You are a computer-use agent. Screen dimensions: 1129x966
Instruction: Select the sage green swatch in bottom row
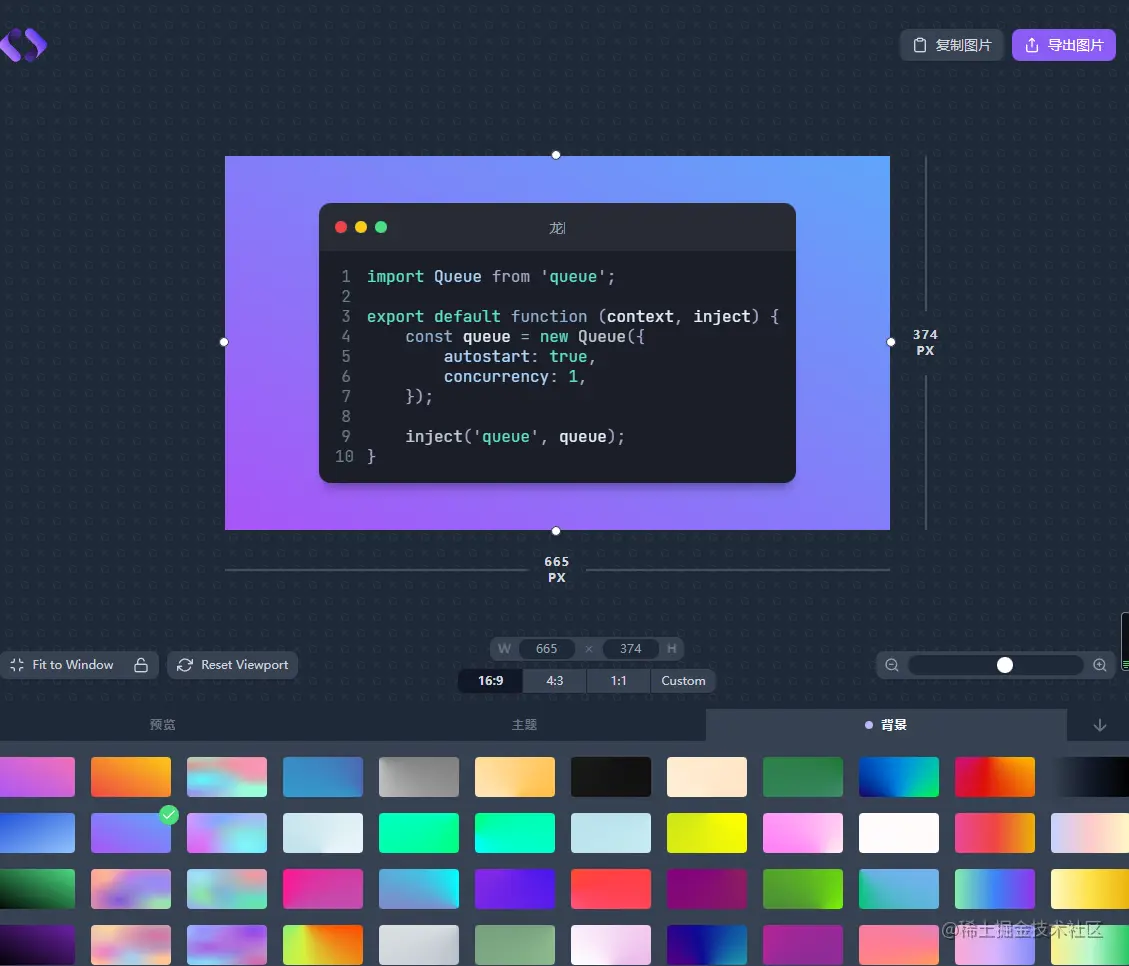515,945
